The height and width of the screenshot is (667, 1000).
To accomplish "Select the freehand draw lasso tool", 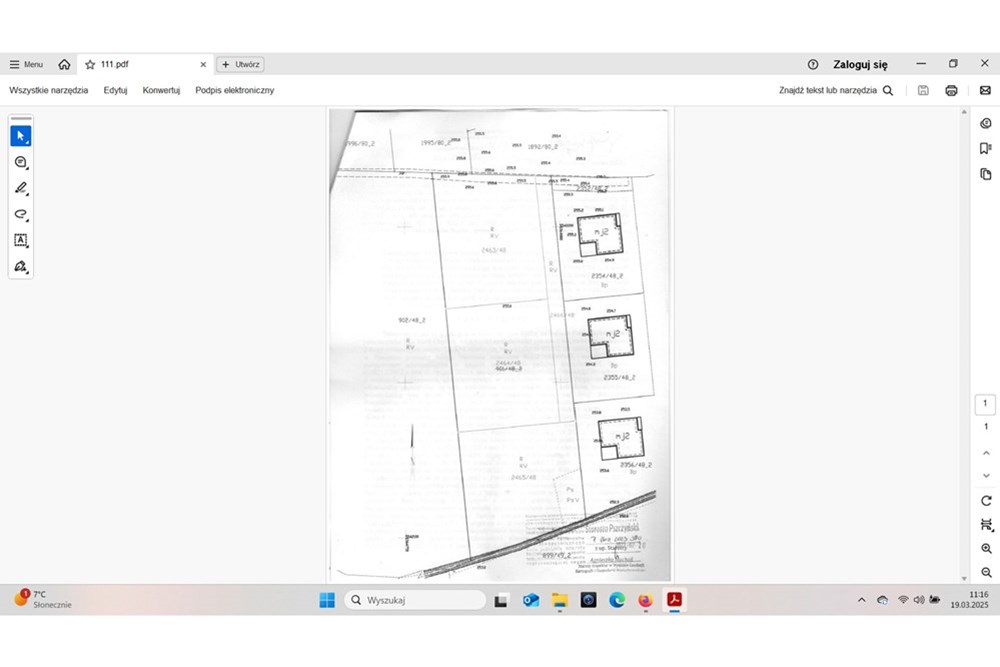I will [20, 214].
